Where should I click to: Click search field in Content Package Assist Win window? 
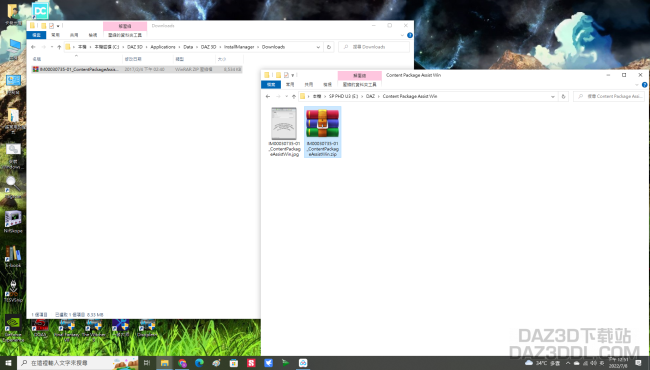(x=609, y=97)
